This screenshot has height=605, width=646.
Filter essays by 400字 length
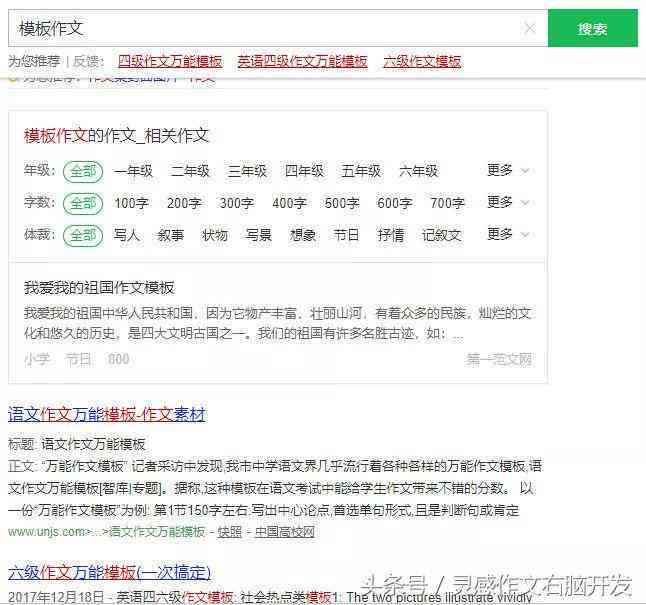(289, 203)
